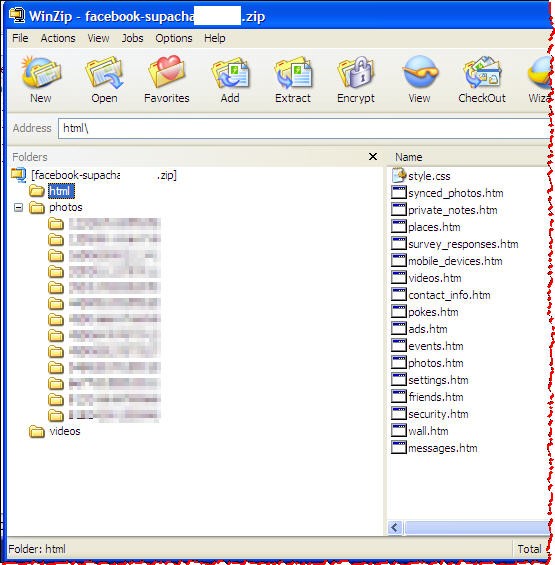Add files with the Add toolbar icon

pos(230,73)
